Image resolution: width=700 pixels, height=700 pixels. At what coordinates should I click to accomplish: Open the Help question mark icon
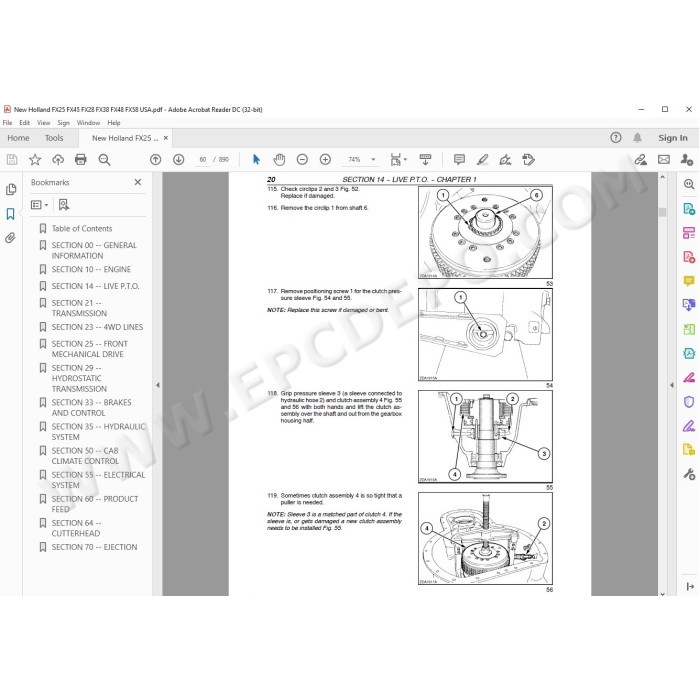[616, 138]
